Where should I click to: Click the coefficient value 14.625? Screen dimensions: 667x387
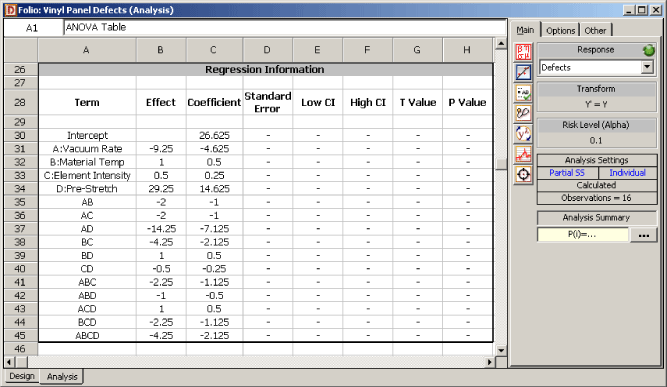(214, 189)
